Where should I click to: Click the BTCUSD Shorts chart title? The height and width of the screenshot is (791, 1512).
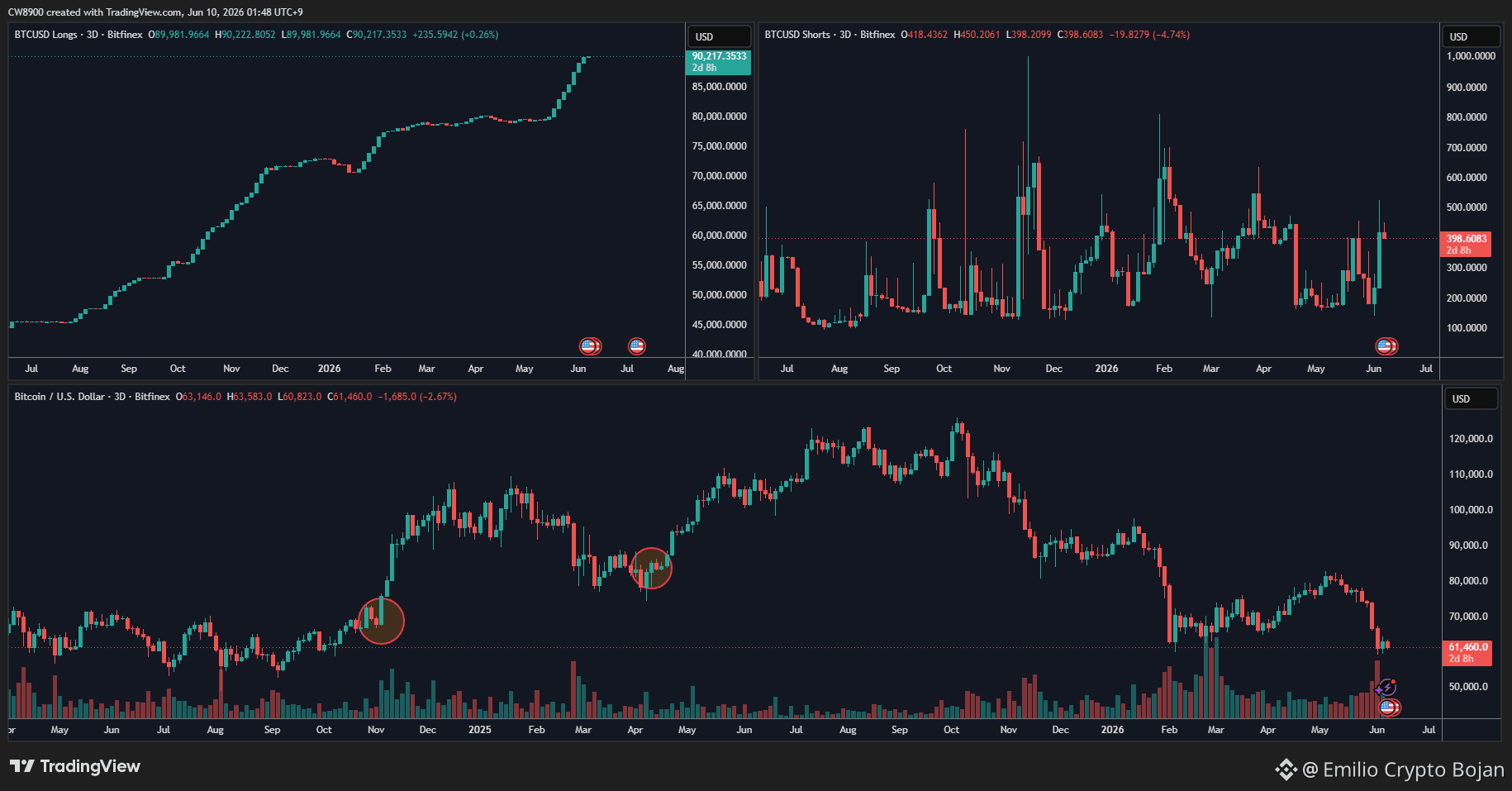point(830,35)
